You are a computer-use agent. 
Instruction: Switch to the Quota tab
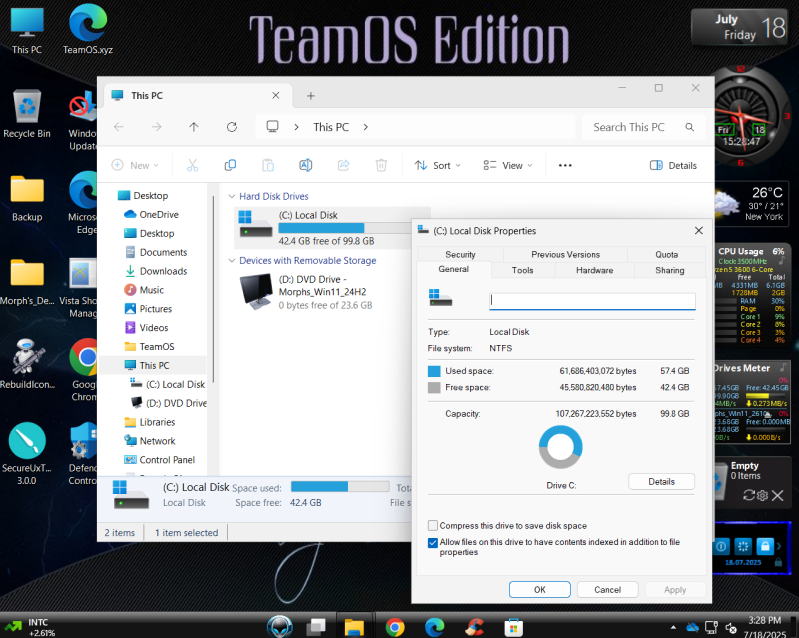666,254
